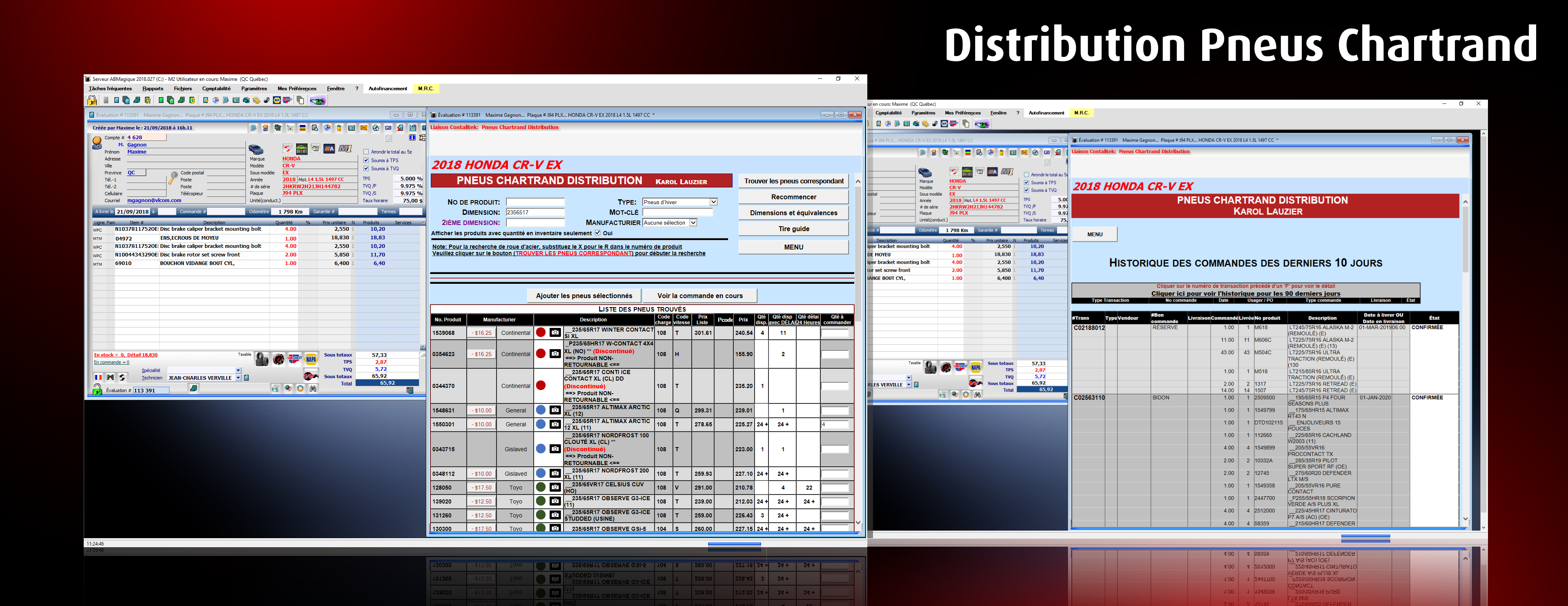The image size is (1568, 606).
Task: Open the green eye icon in tire search screen toolbar
Action: [318, 100]
